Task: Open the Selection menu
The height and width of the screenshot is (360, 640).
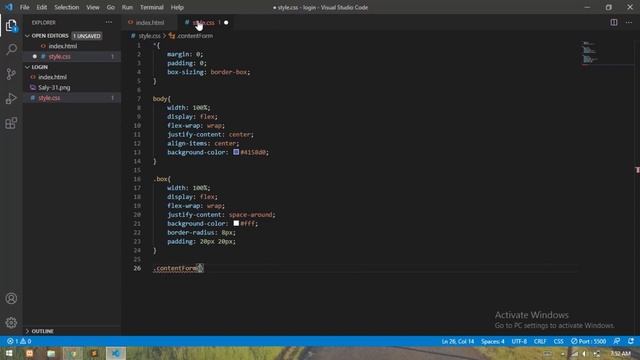Action: point(67,7)
